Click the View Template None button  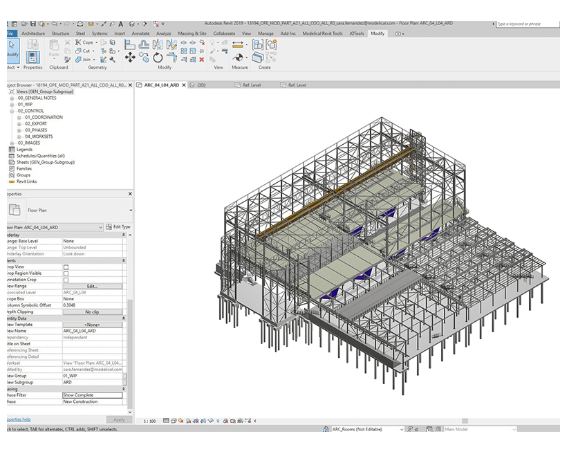[x=92, y=325]
